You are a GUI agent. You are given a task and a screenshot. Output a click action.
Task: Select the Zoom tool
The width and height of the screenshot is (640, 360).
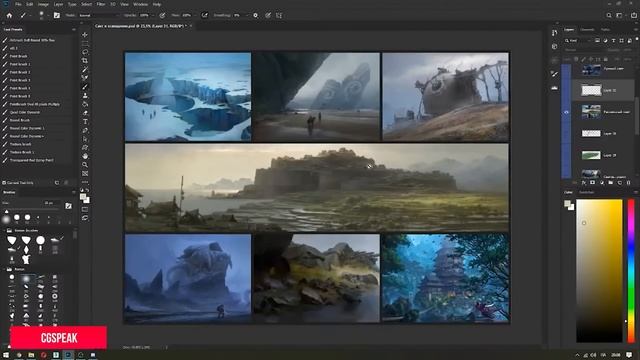[x=85, y=164]
